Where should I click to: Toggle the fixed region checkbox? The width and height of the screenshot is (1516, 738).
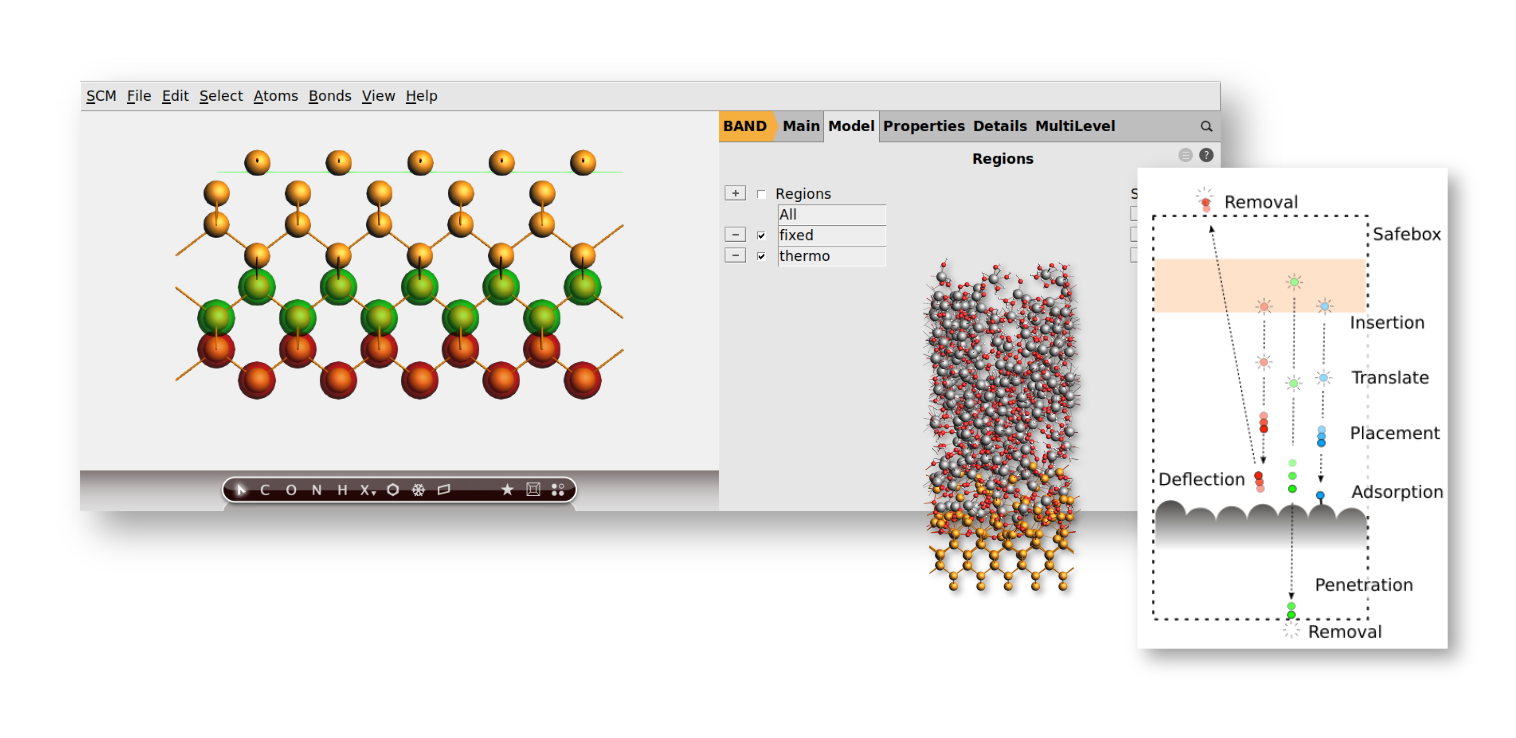(x=761, y=234)
